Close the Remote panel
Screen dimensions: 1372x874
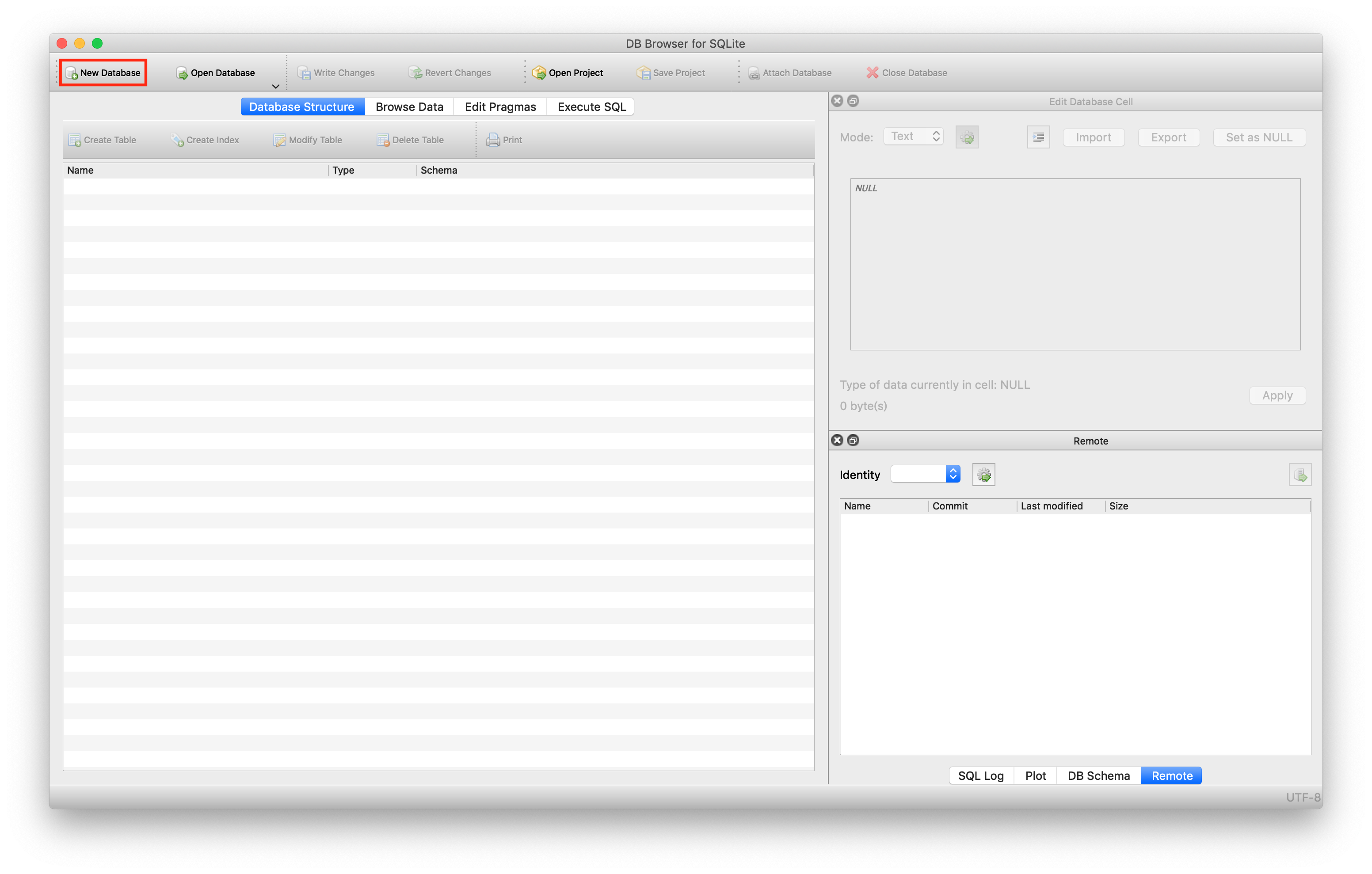tap(837, 441)
